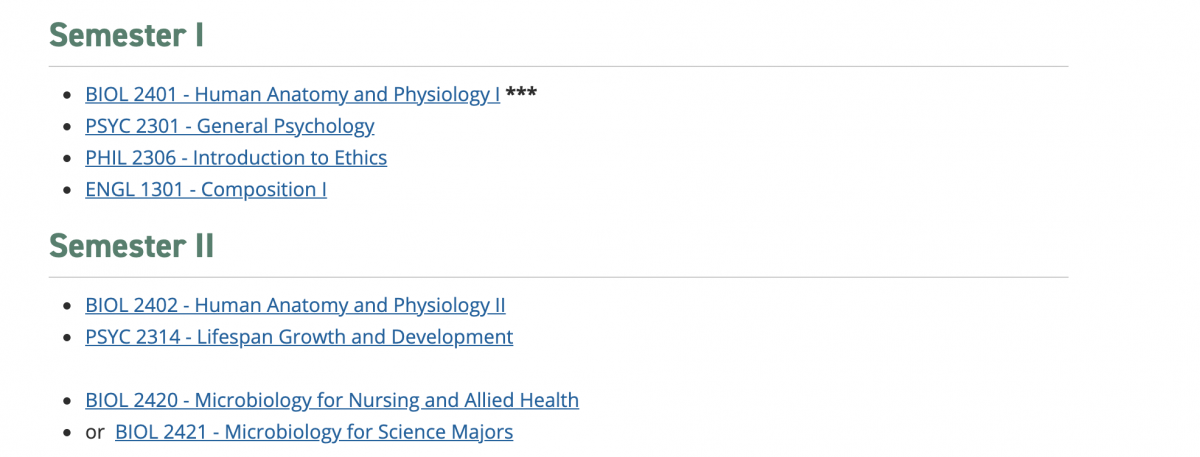The height and width of the screenshot is (457, 1200).
Task: Click the triple asterisk footnote marker after BIOL 2401
Action: coord(521,93)
